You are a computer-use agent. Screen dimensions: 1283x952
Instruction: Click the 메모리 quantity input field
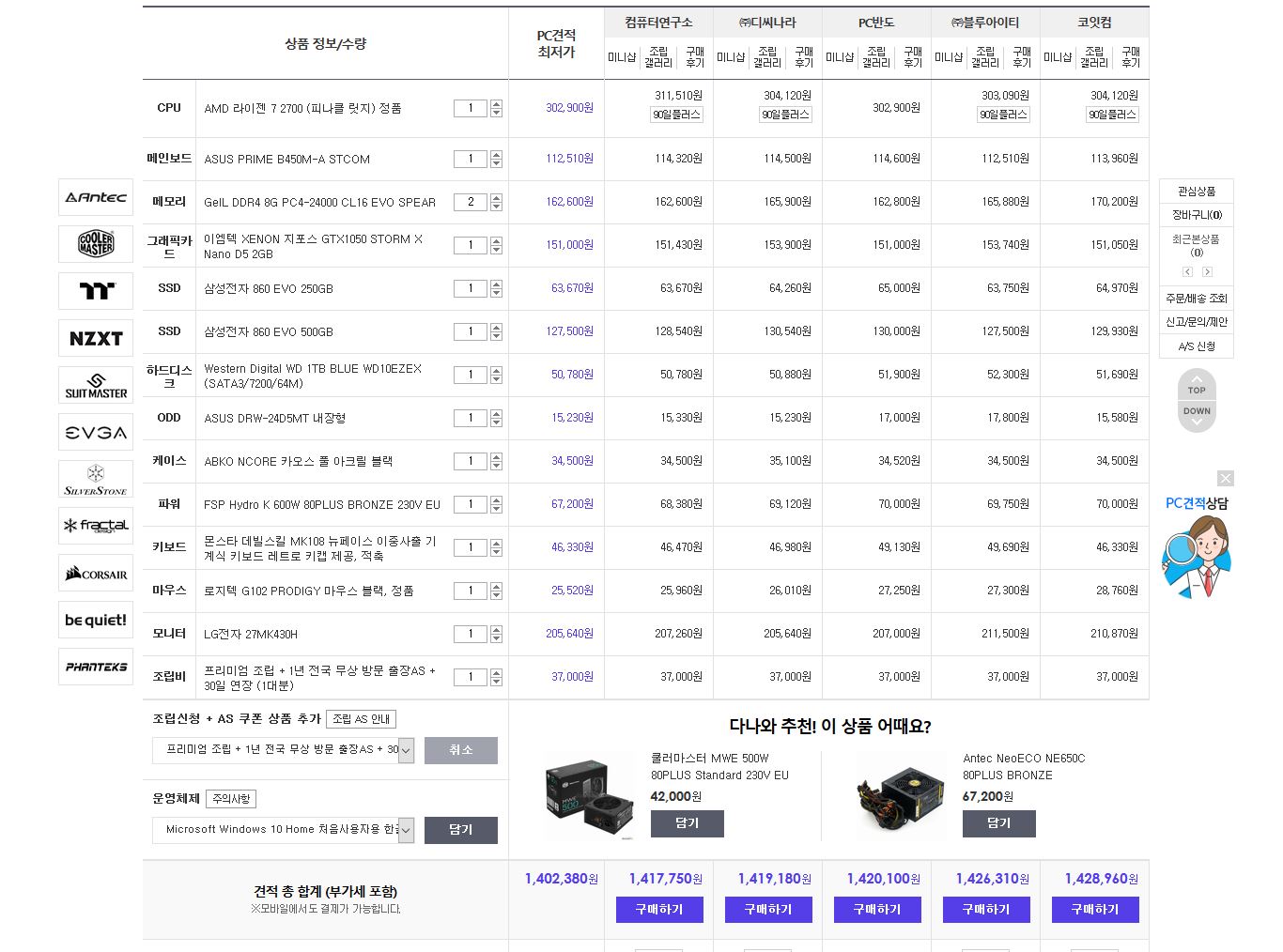point(471,202)
